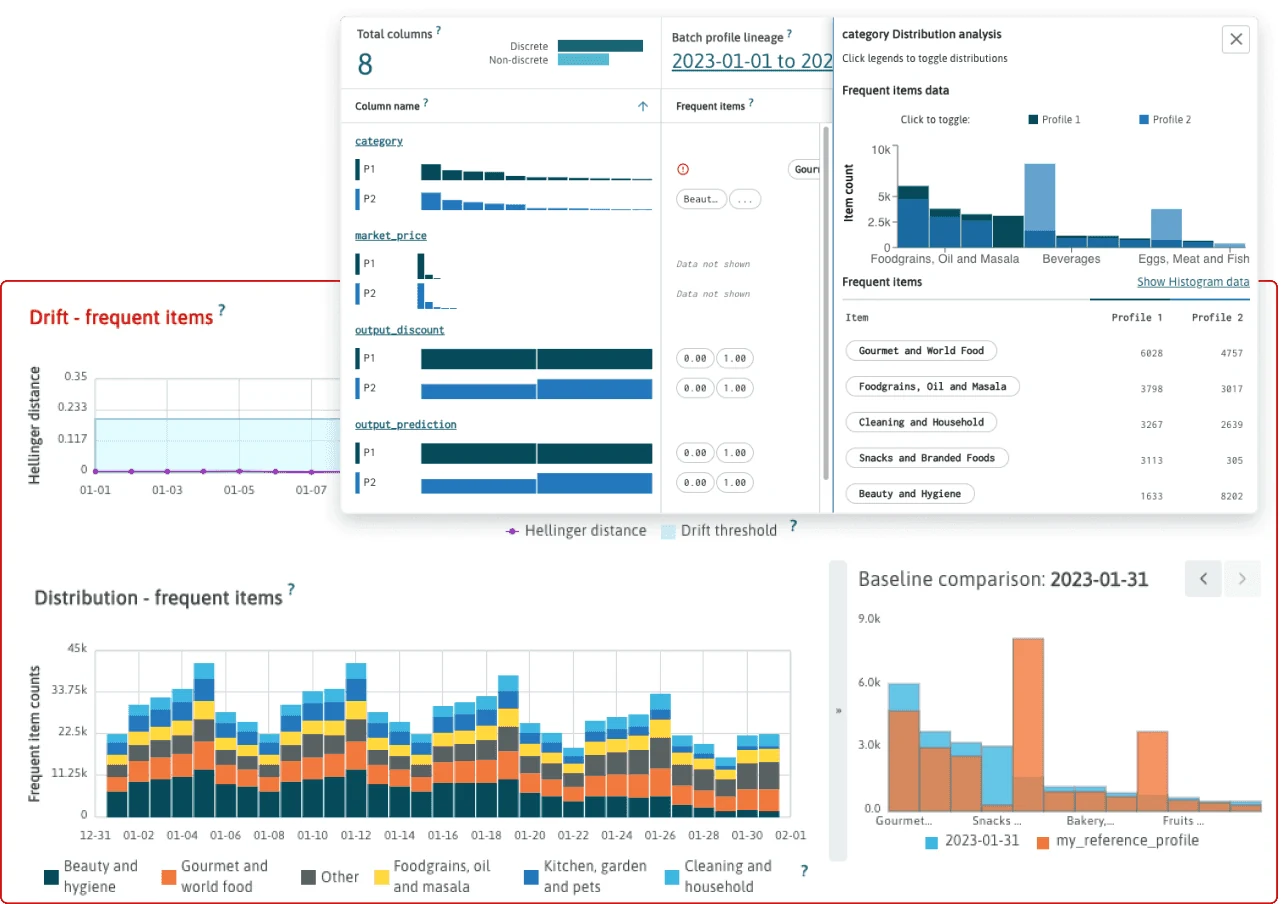Click Show Histogram data link
Viewport: 1282px width, 904px height.
(x=1193, y=282)
